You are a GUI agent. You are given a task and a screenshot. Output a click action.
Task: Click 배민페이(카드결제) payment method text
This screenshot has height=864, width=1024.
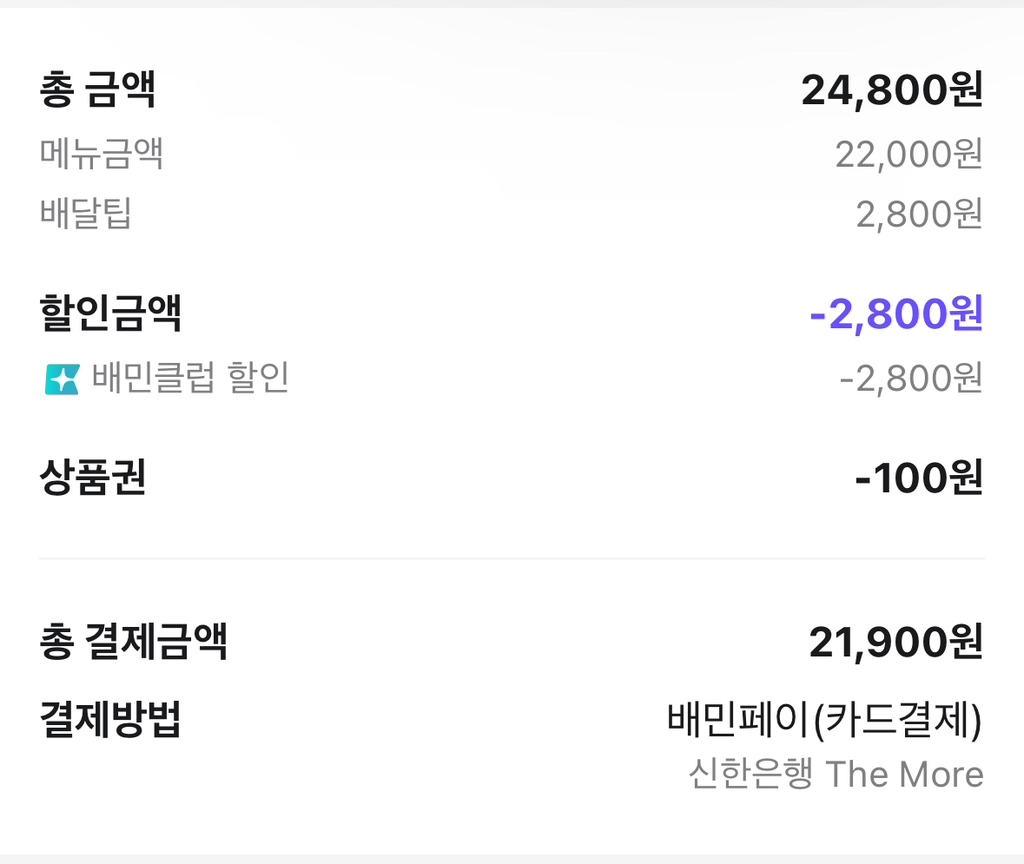824,720
